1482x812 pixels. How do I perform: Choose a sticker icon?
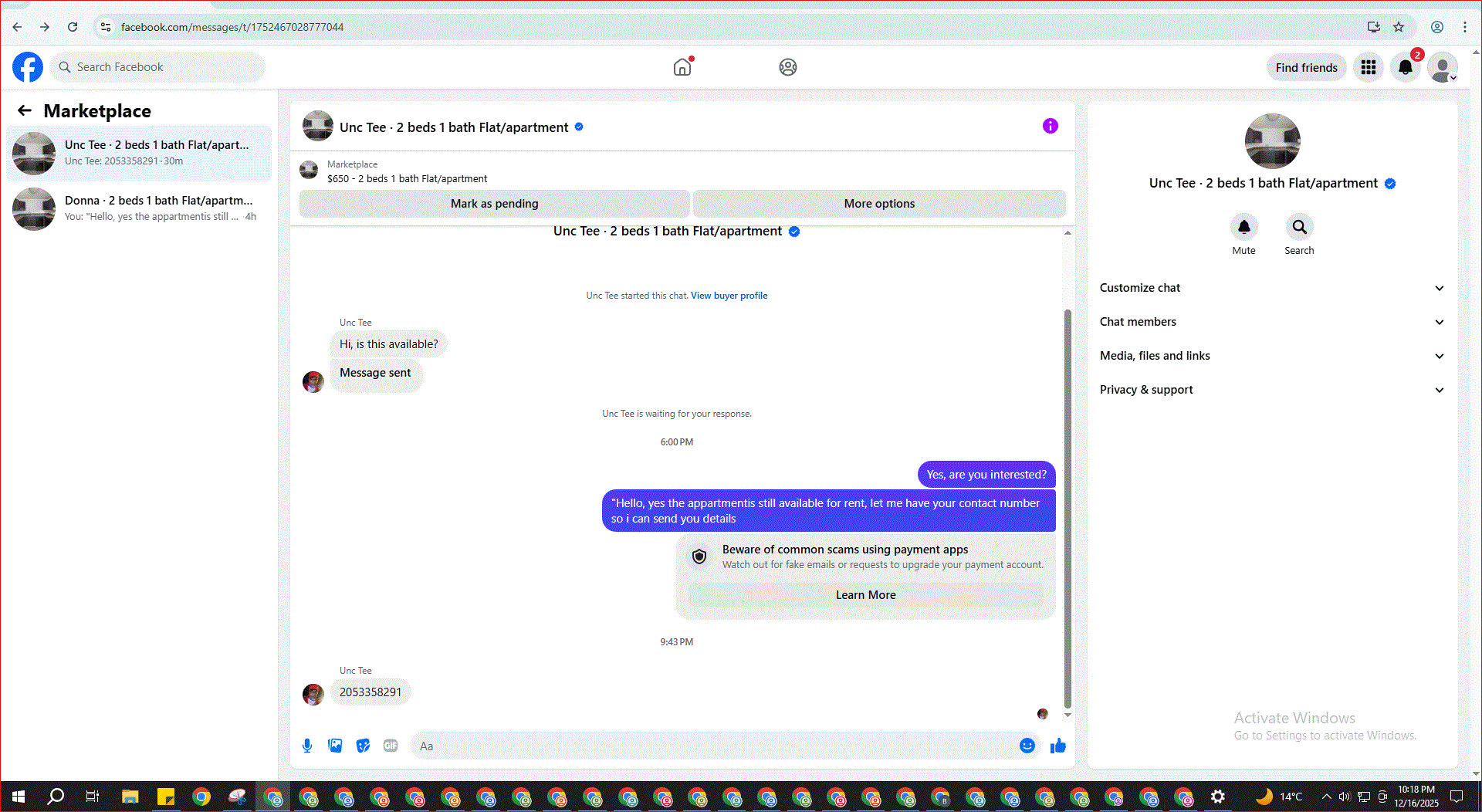[x=363, y=746]
